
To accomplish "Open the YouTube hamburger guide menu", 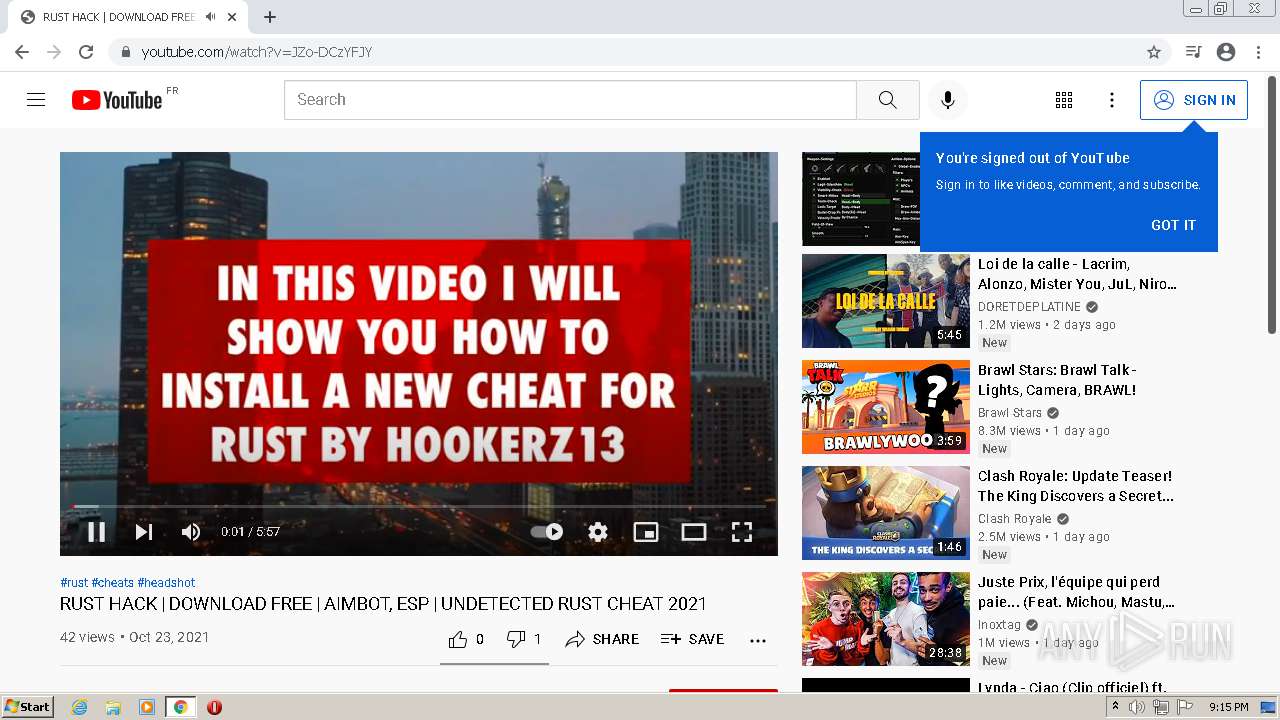I will point(36,100).
